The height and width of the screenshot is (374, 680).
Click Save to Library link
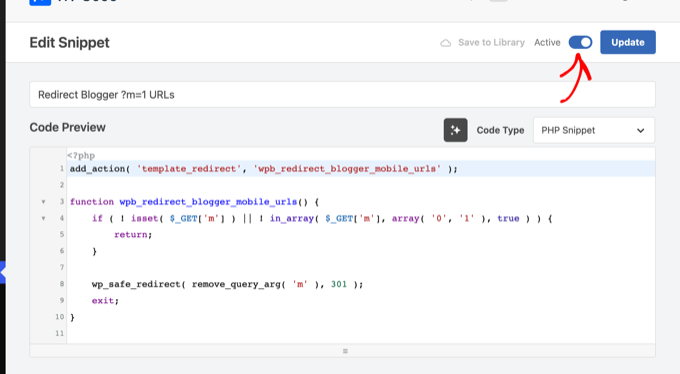click(x=491, y=43)
